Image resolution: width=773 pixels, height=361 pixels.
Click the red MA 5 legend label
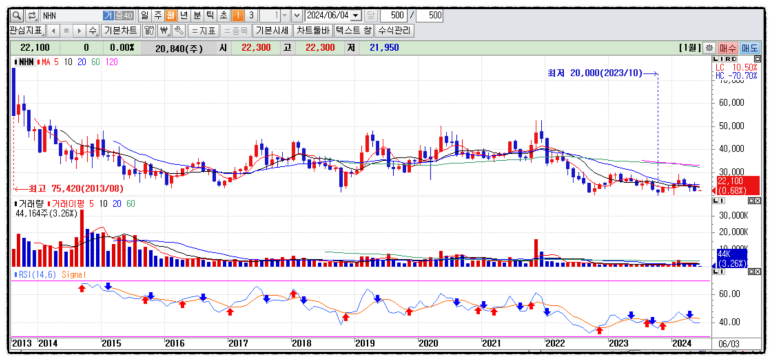(x=49, y=62)
